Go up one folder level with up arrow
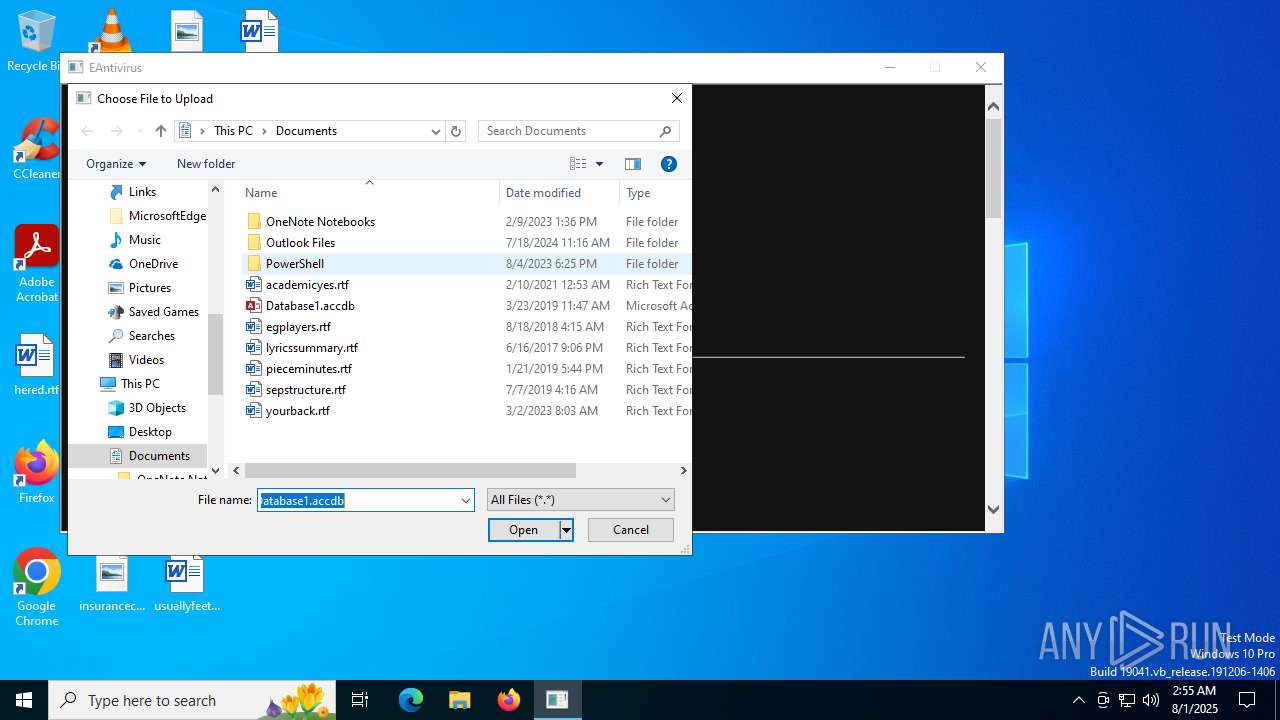 click(x=161, y=131)
